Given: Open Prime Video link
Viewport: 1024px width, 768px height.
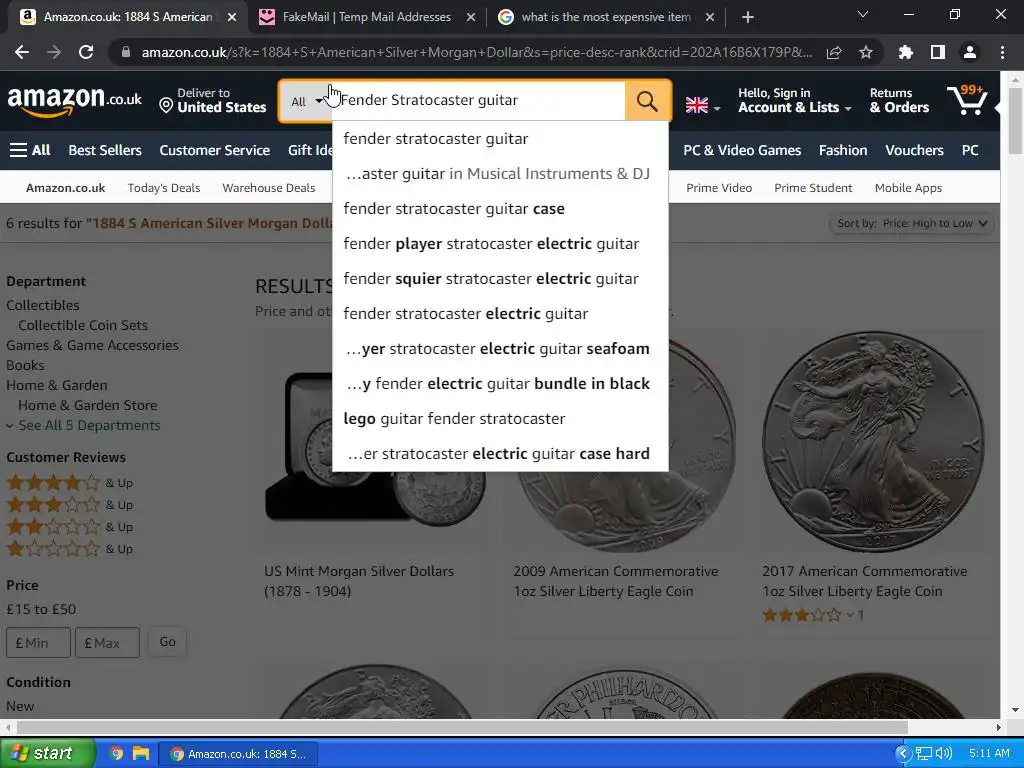Looking at the screenshot, I should (719, 188).
